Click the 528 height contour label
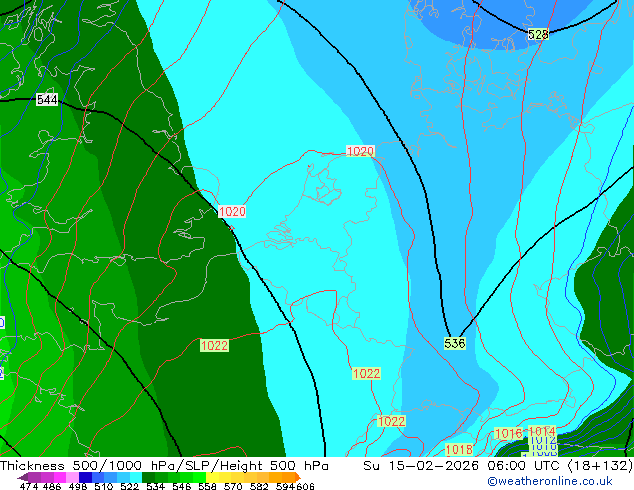This screenshot has height=490, width=634. pos(538,34)
